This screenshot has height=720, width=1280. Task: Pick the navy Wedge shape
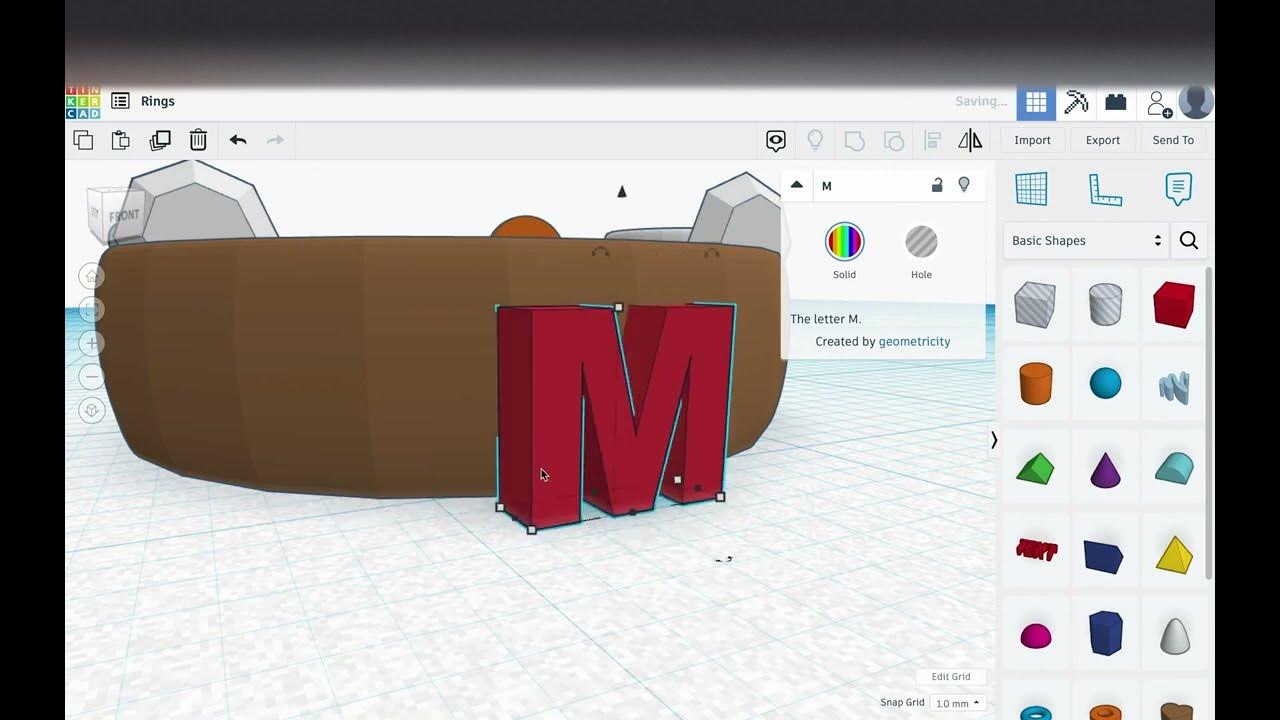coord(1104,556)
